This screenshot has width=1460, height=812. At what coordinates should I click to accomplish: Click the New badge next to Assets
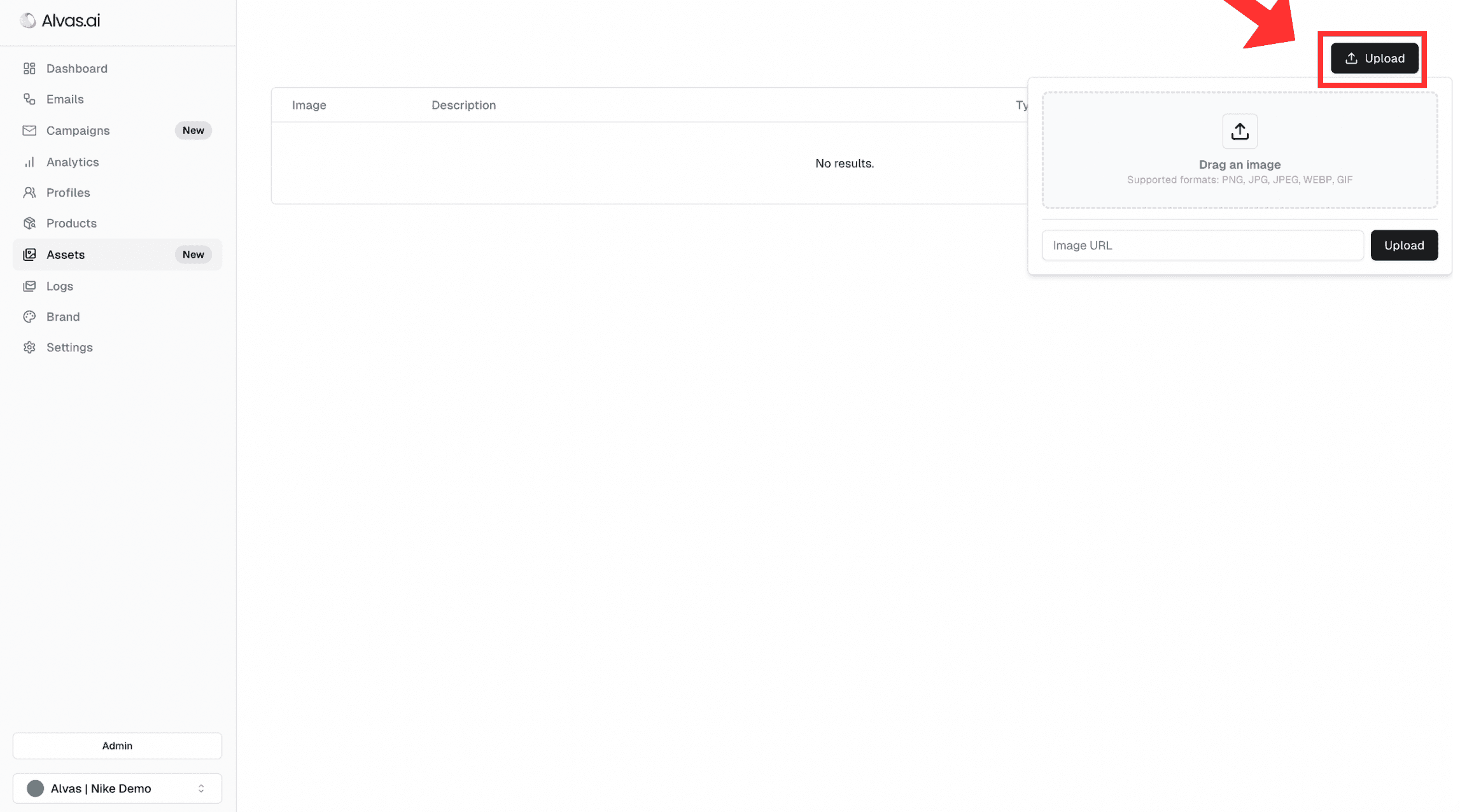pyautogui.click(x=193, y=255)
